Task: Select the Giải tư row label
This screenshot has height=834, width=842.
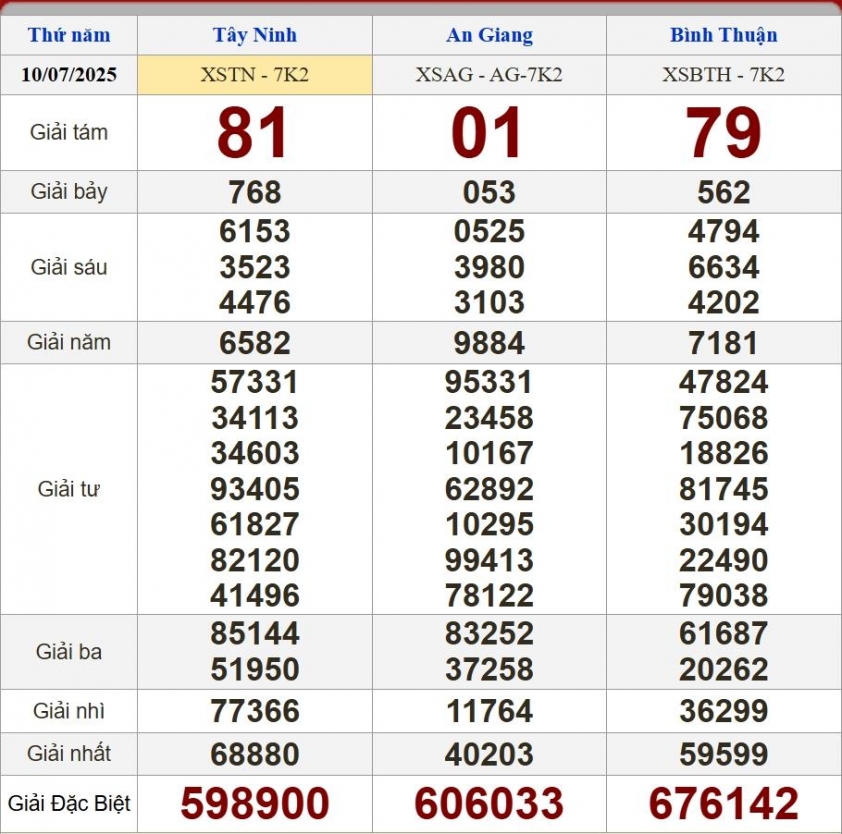Action: 69,489
